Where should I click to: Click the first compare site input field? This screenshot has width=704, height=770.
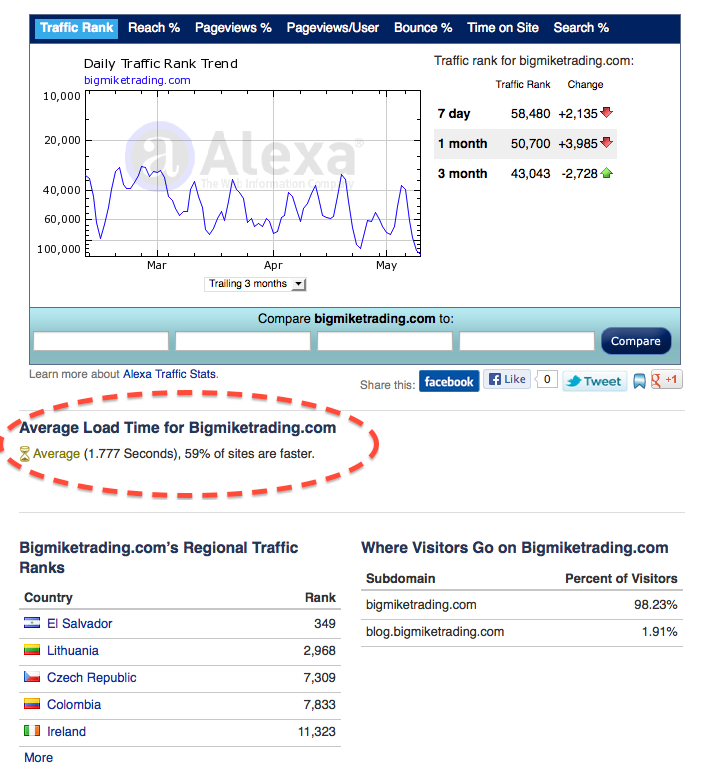(101, 341)
